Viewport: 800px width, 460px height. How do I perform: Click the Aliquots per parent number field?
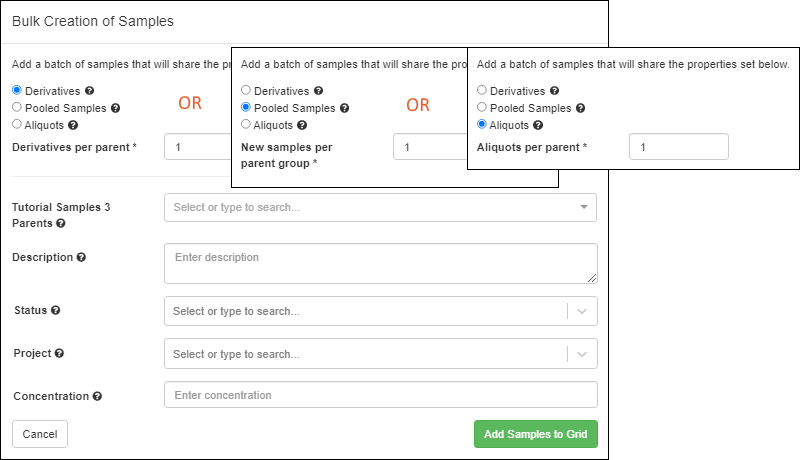click(x=678, y=147)
